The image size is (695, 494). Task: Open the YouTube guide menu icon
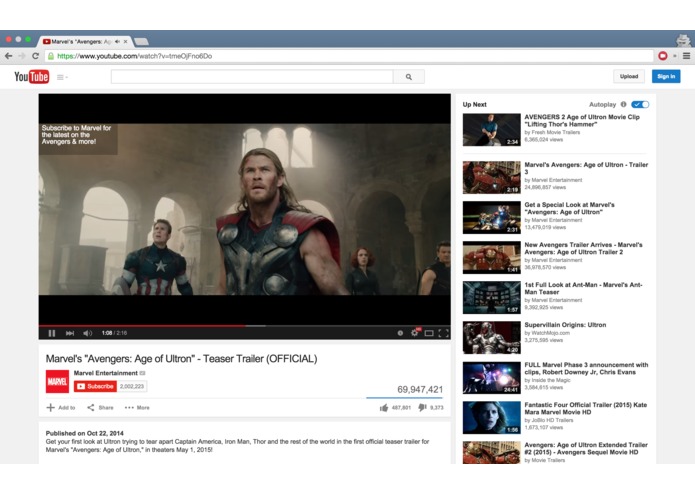point(62,77)
